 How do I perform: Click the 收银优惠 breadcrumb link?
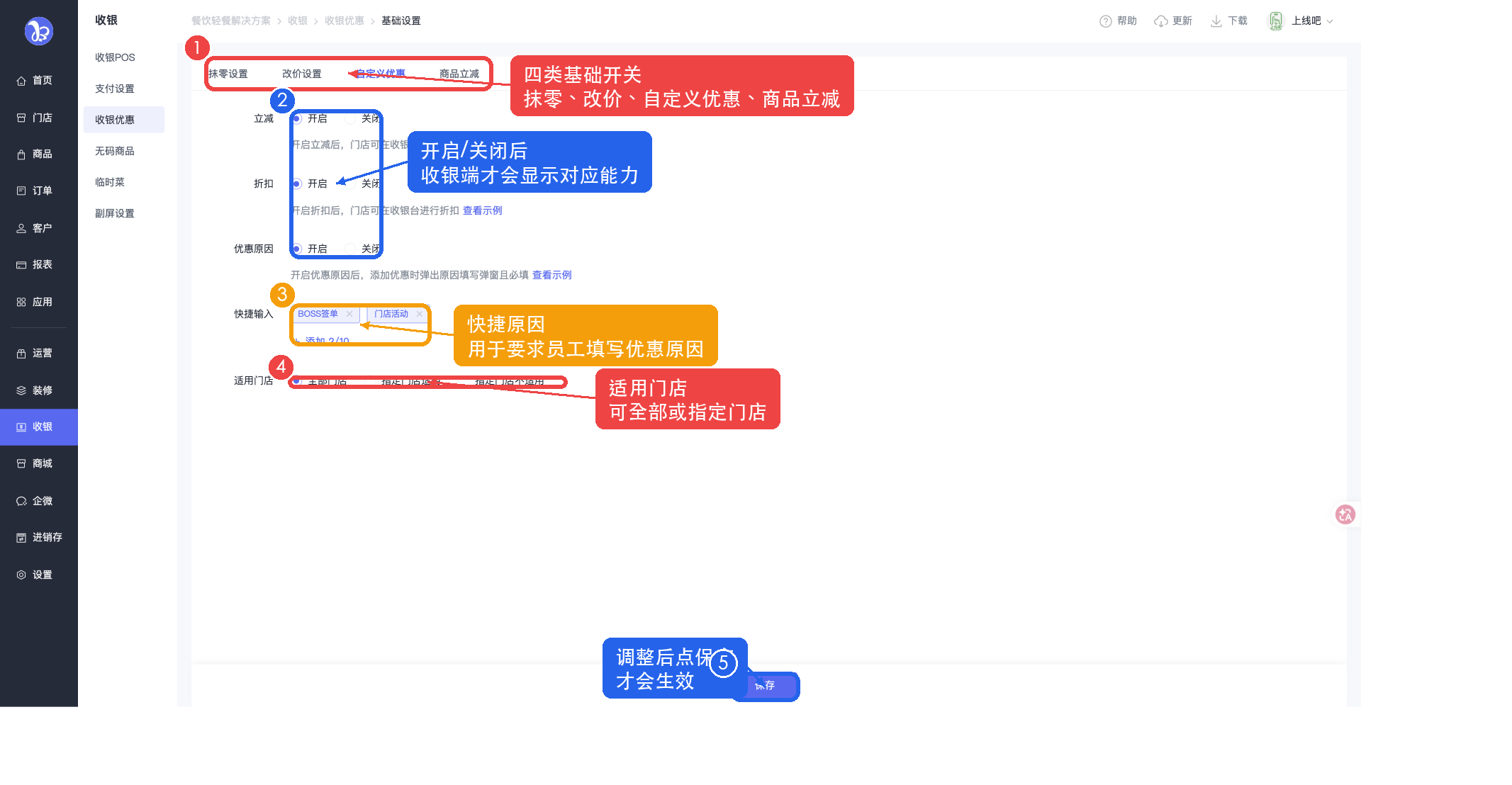345,21
